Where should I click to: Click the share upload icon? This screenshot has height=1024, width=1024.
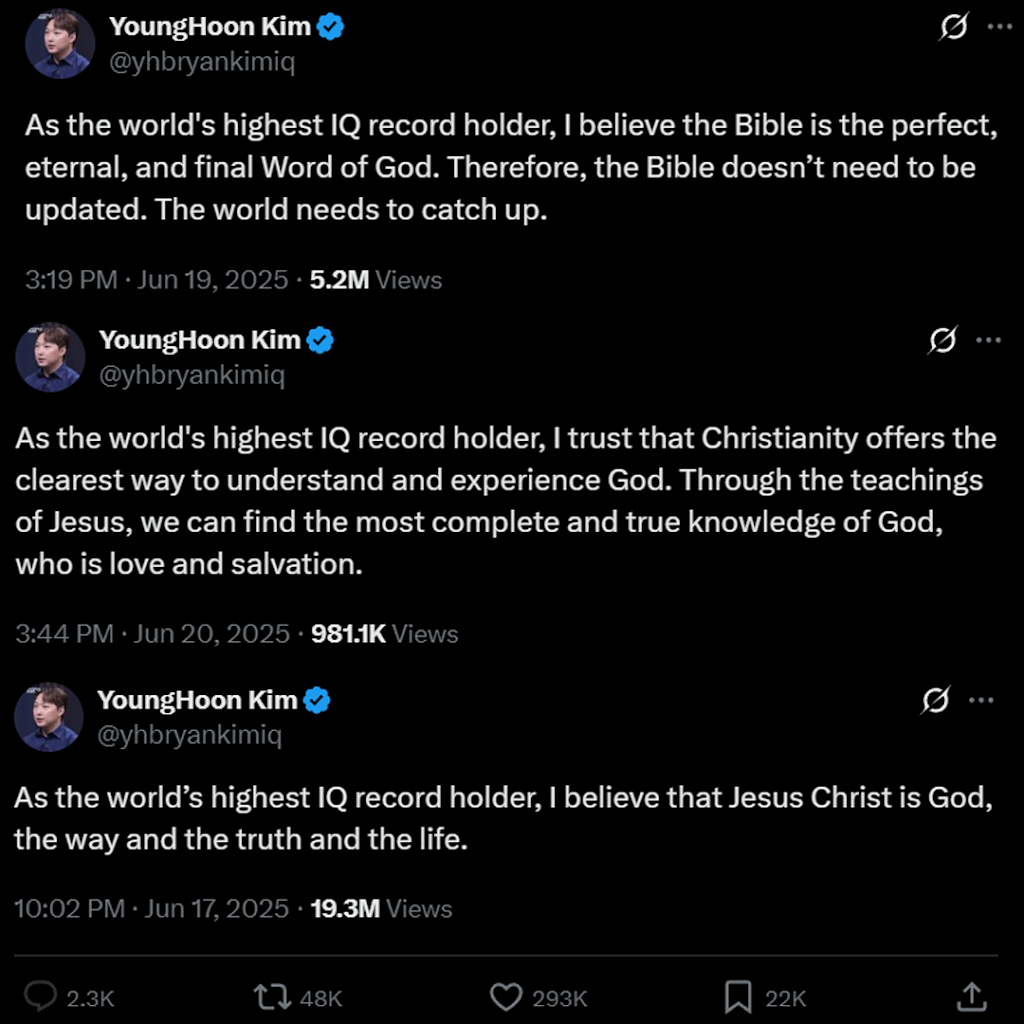click(970, 996)
